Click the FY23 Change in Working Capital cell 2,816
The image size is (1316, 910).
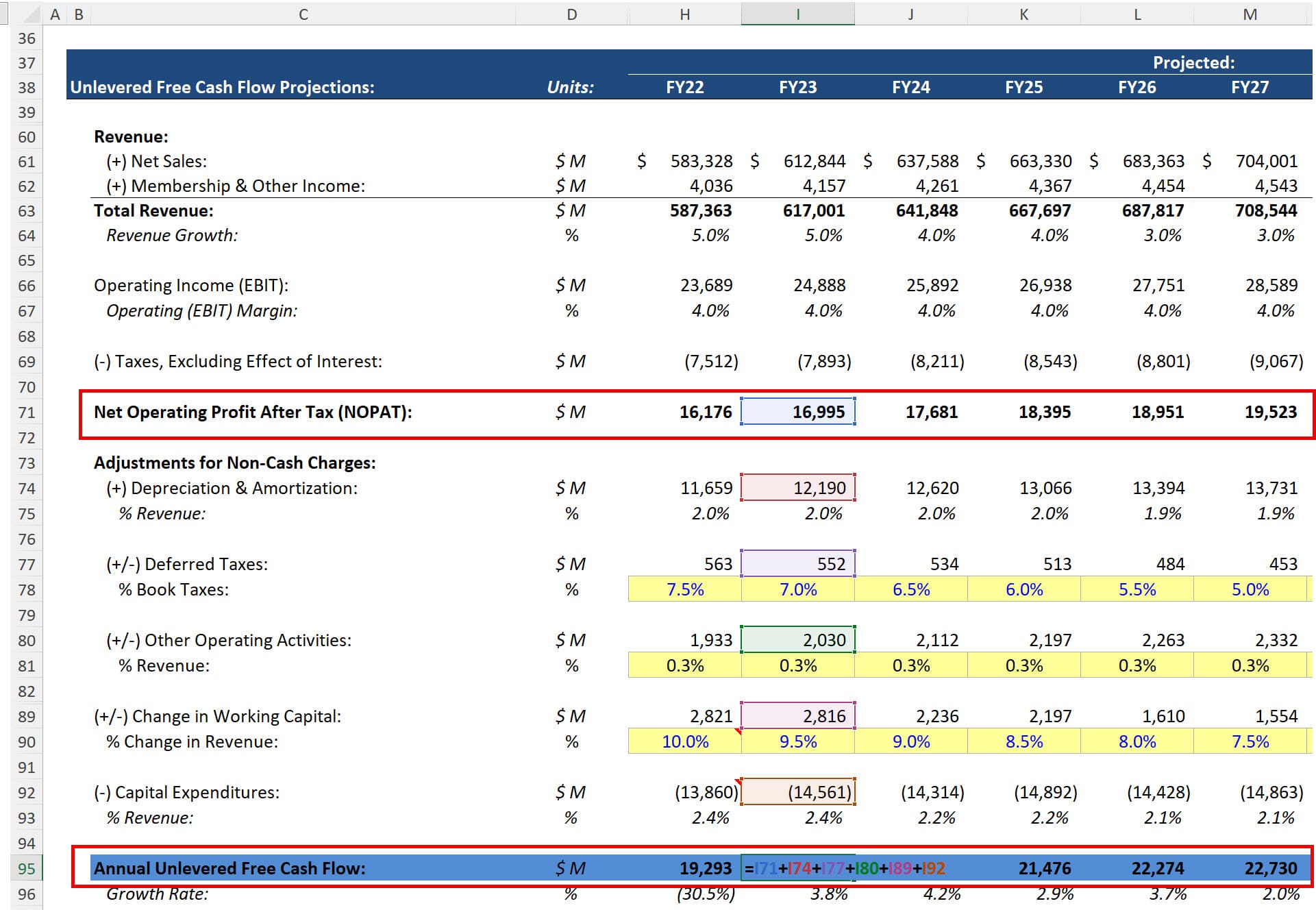(798, 715)
